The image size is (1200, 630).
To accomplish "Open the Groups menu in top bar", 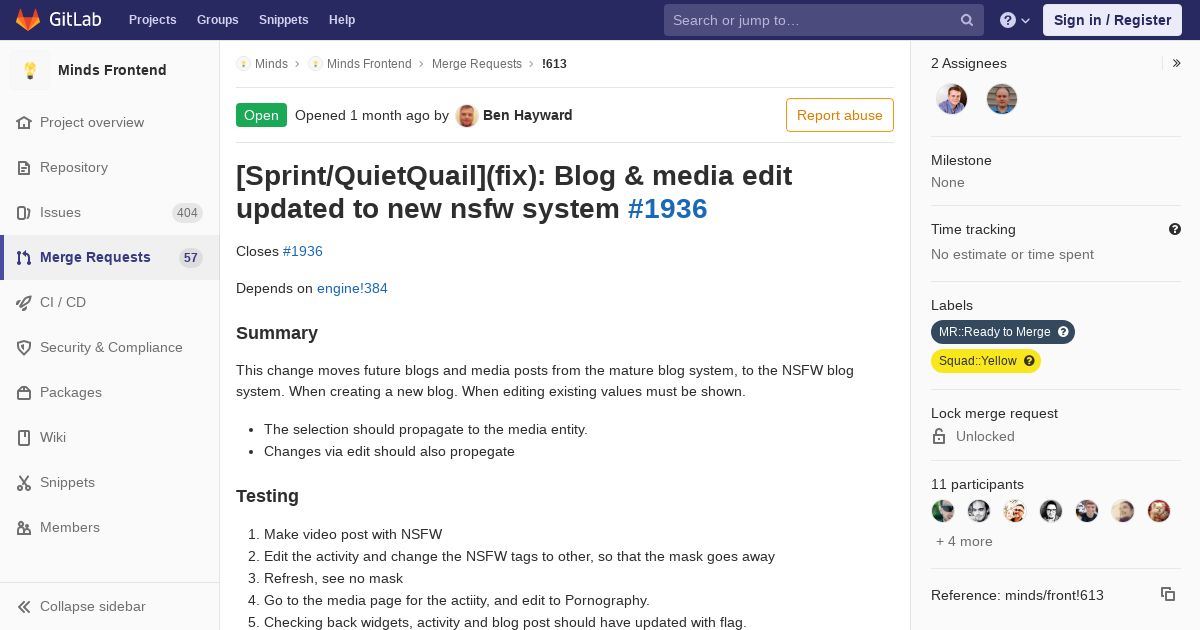I will pyautogui.click(x=217, y=20).
